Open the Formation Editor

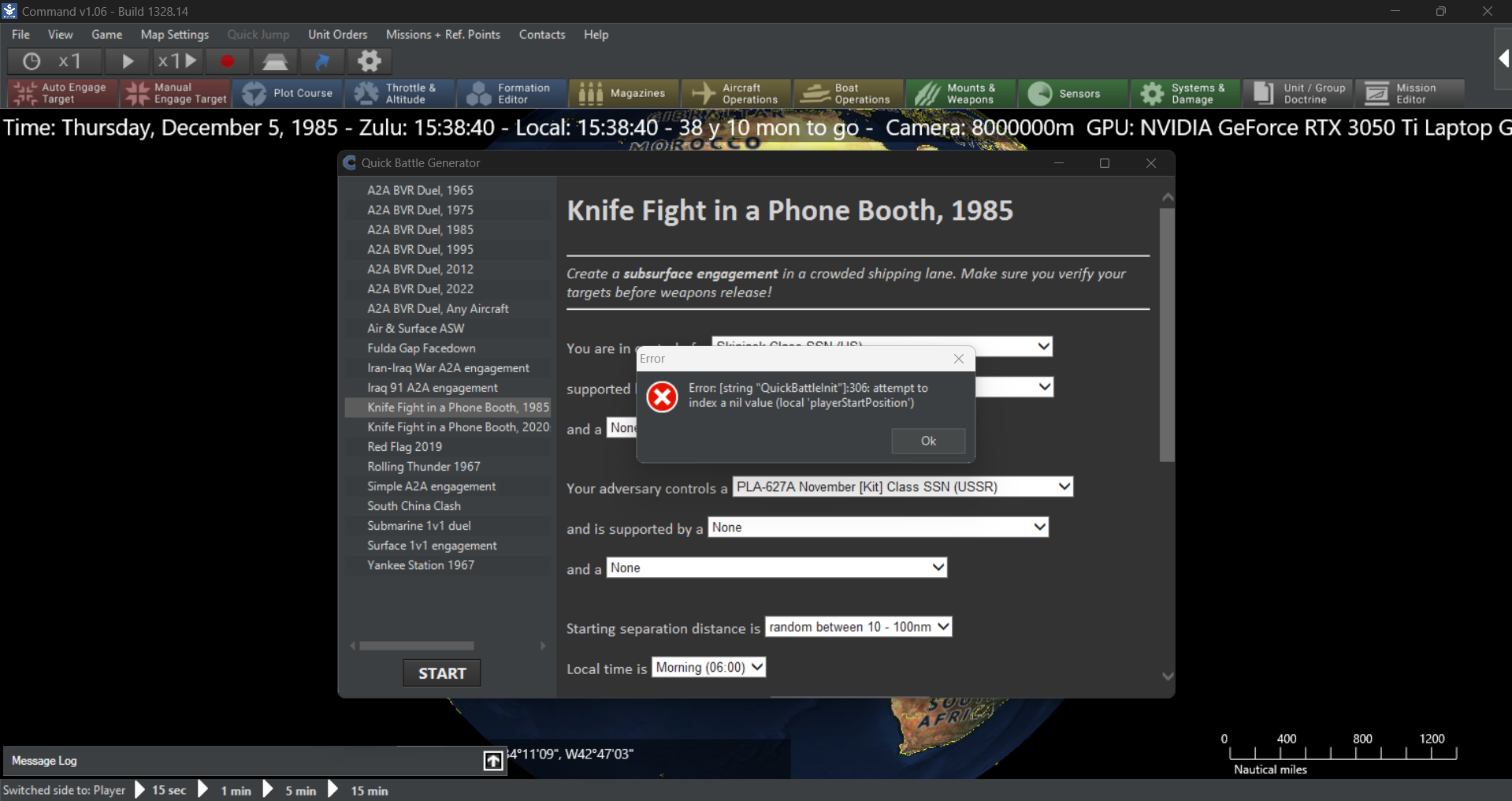pos(512,93)
